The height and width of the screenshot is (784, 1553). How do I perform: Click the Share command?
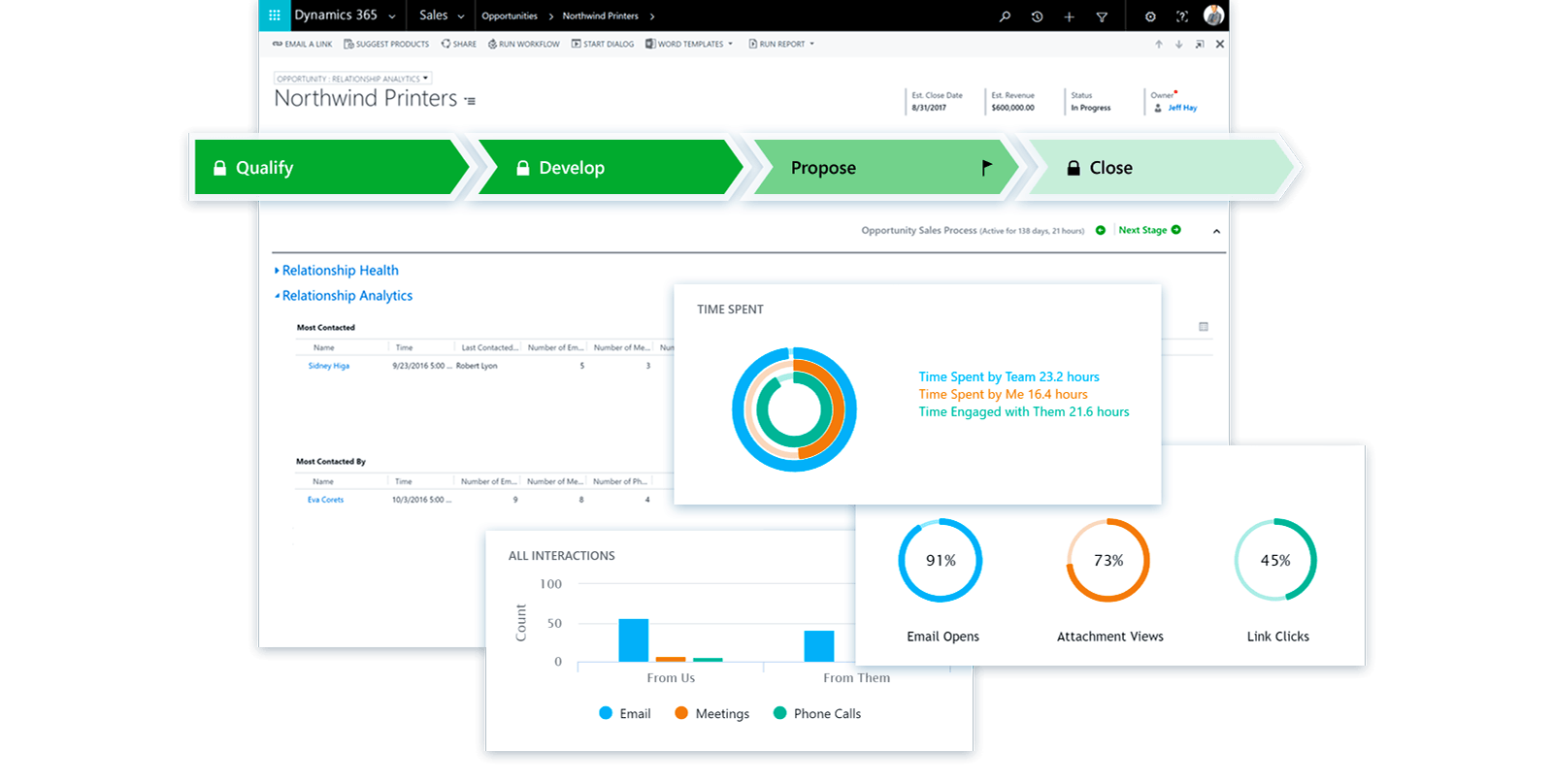click(459, 44)
